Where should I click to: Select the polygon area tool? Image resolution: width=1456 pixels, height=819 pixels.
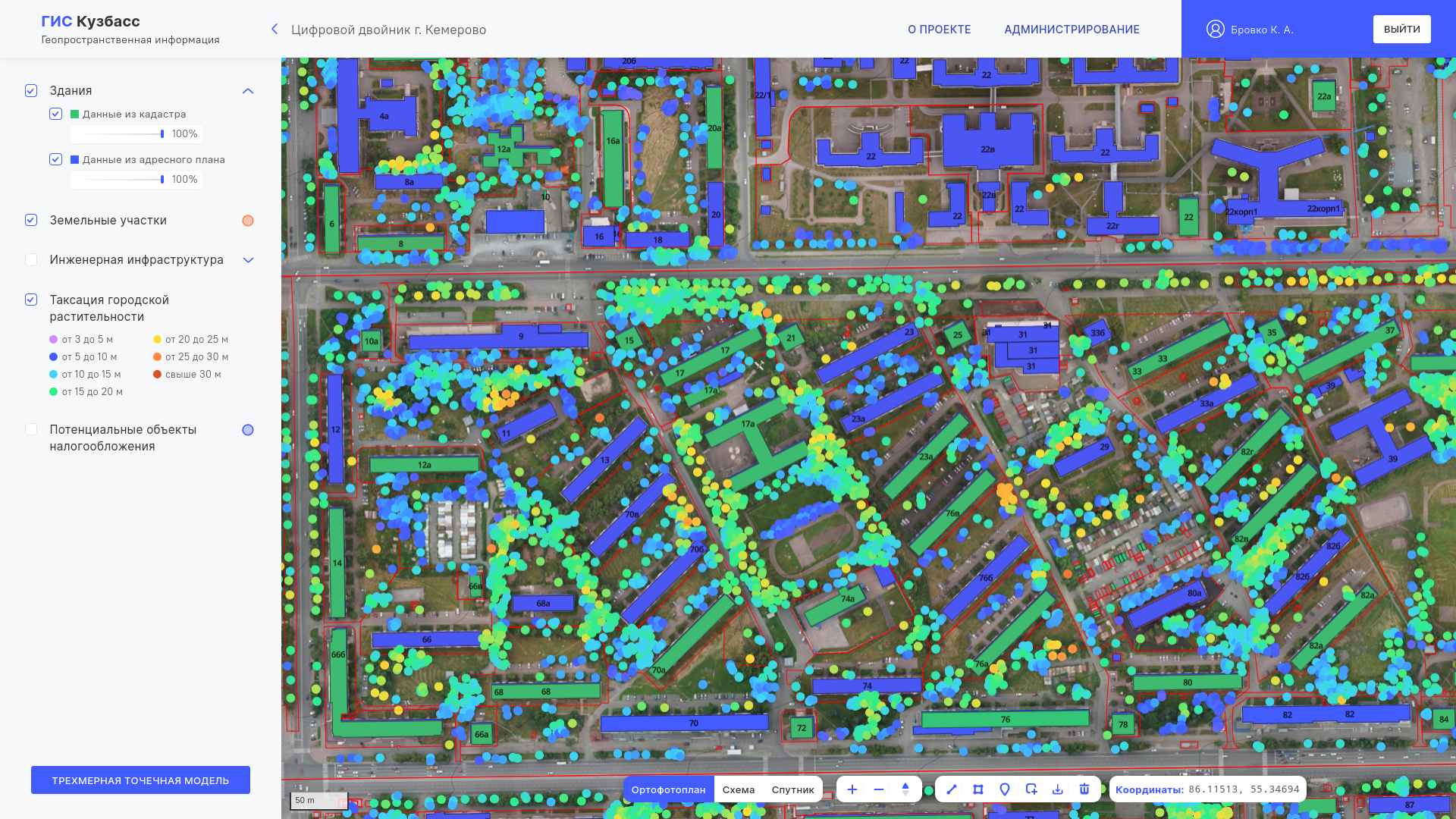978,789
